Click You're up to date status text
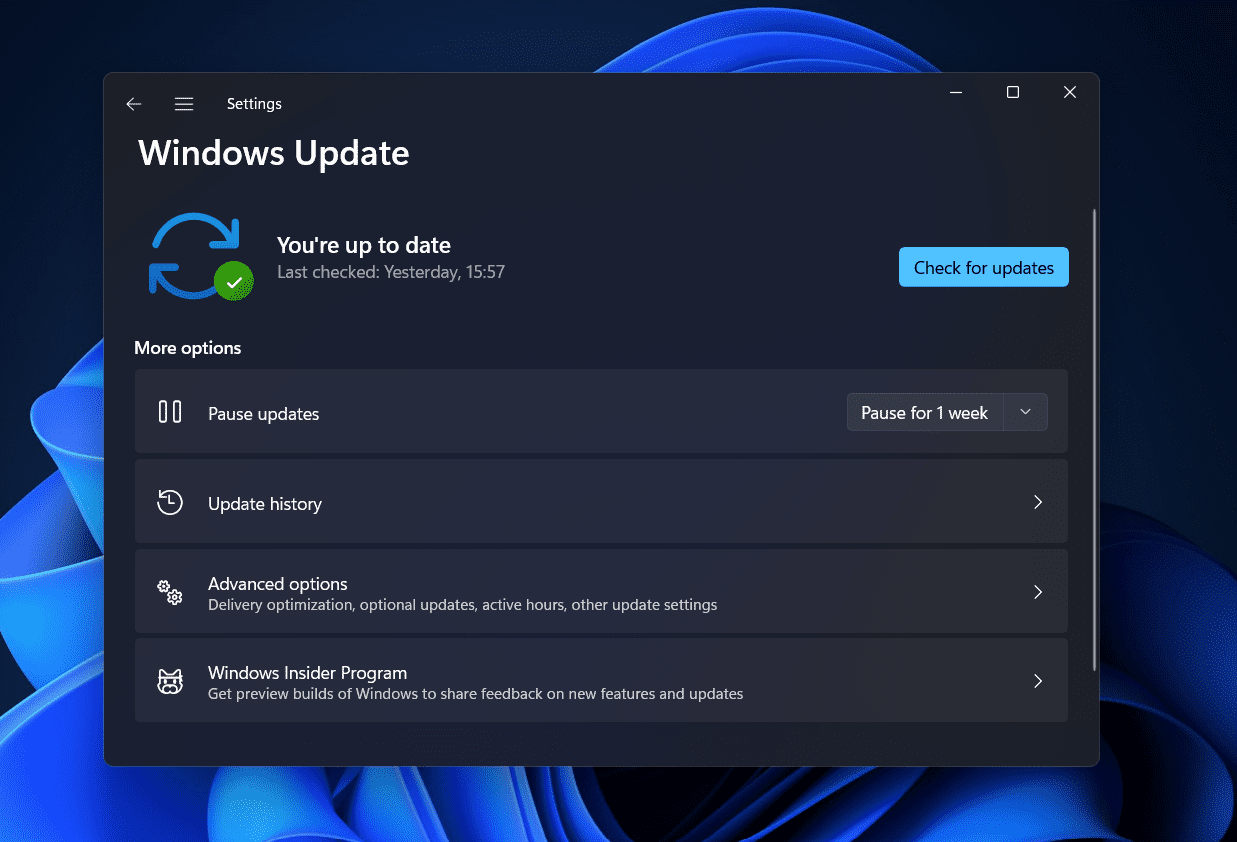Image resolution: width=1237 pixels, height=842 pixels. (x=364, y=244)
